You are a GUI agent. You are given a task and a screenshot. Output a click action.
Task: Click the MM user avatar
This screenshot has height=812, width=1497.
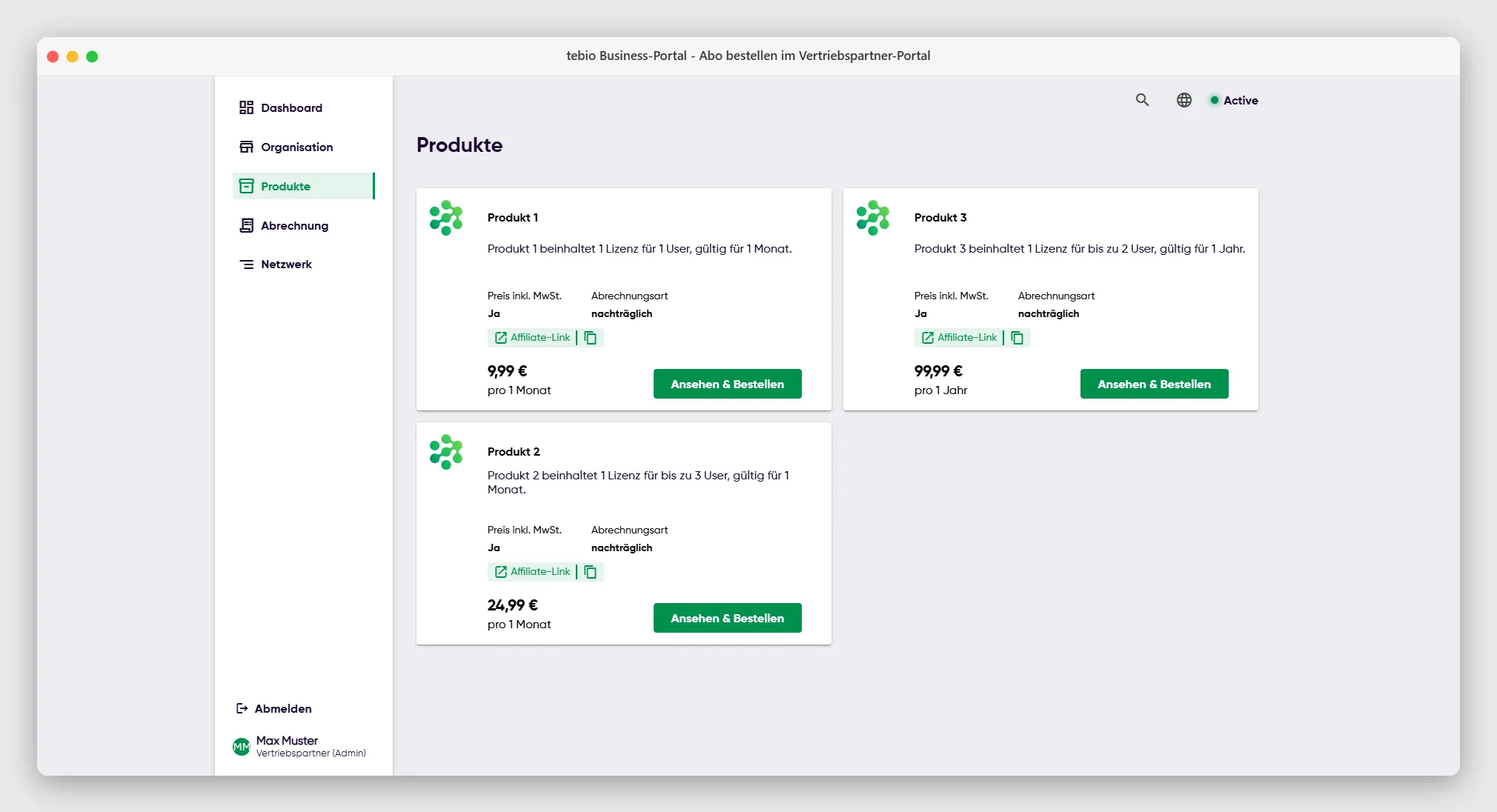click(242, 747)
